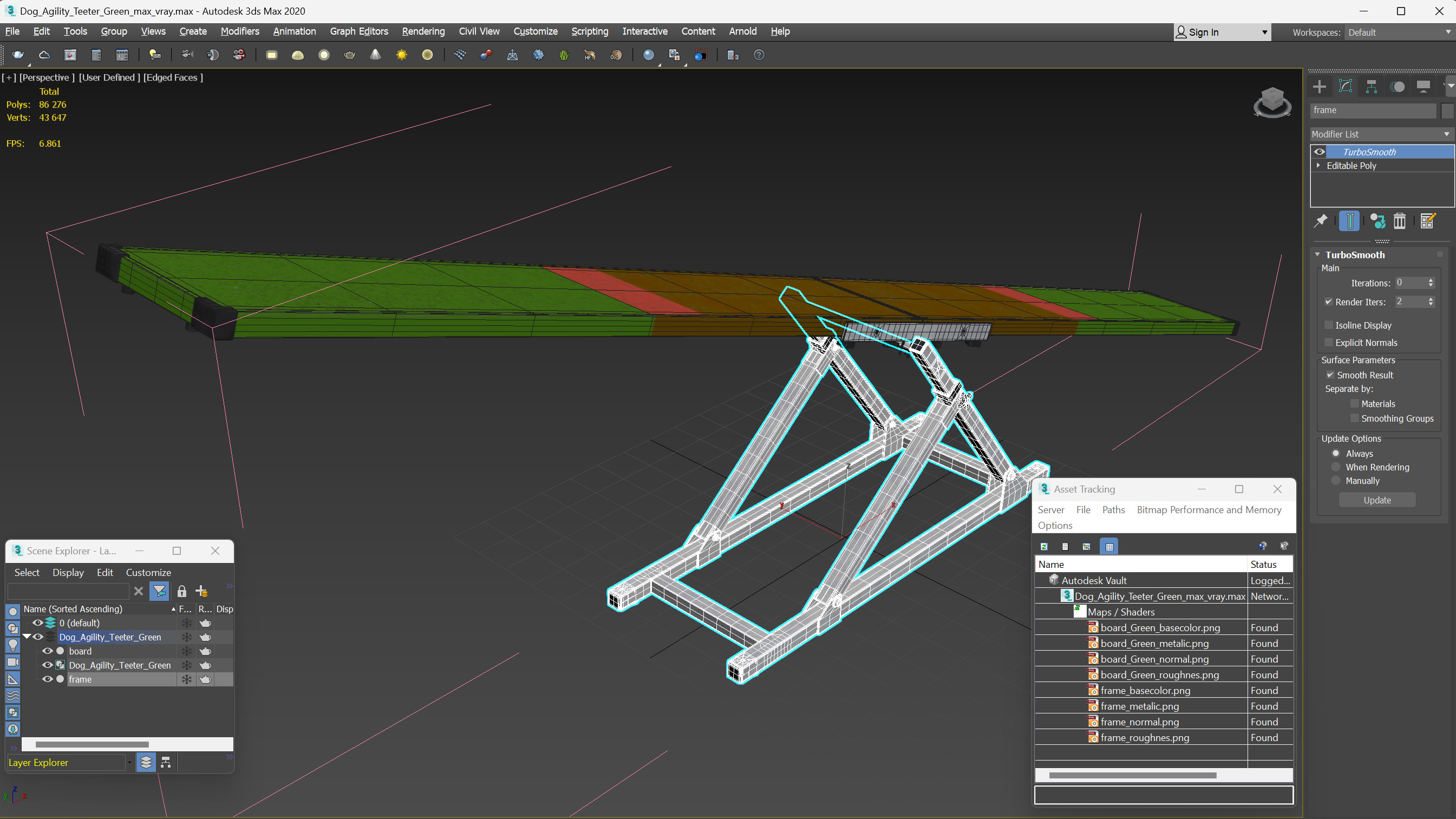Click the Configure Modifier Sets icon

[x=1428, y=221]
